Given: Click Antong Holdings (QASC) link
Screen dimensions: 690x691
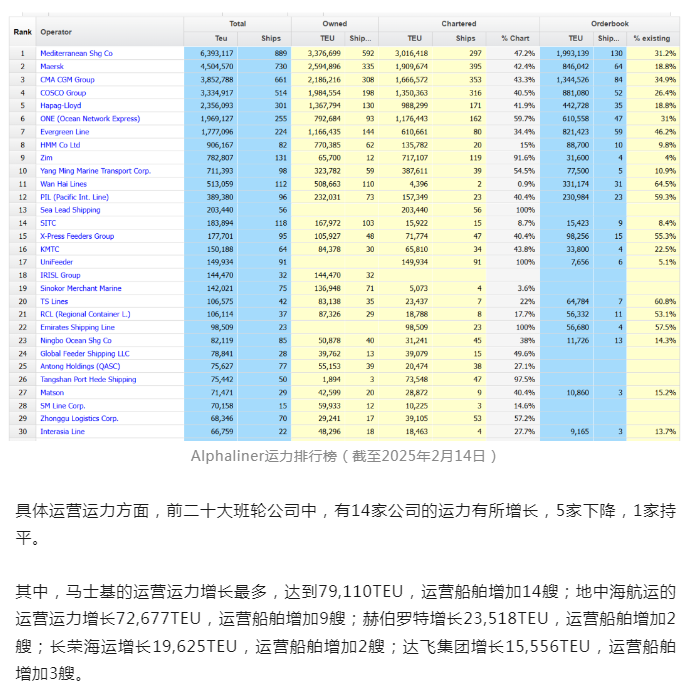Looking at the screenshot, I should (x=80, y=366).
